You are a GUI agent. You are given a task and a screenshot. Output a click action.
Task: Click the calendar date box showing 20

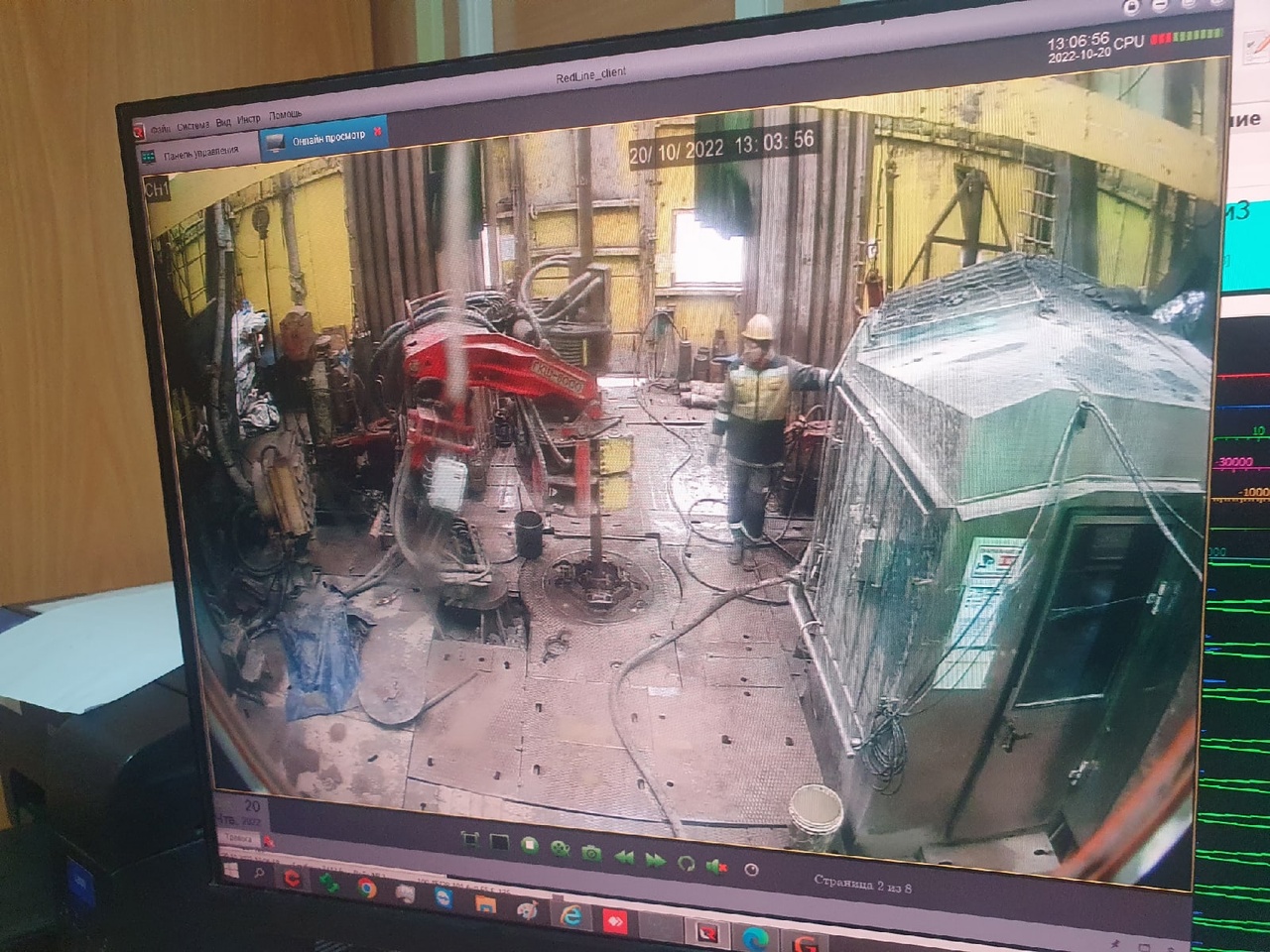coord(239,811)
